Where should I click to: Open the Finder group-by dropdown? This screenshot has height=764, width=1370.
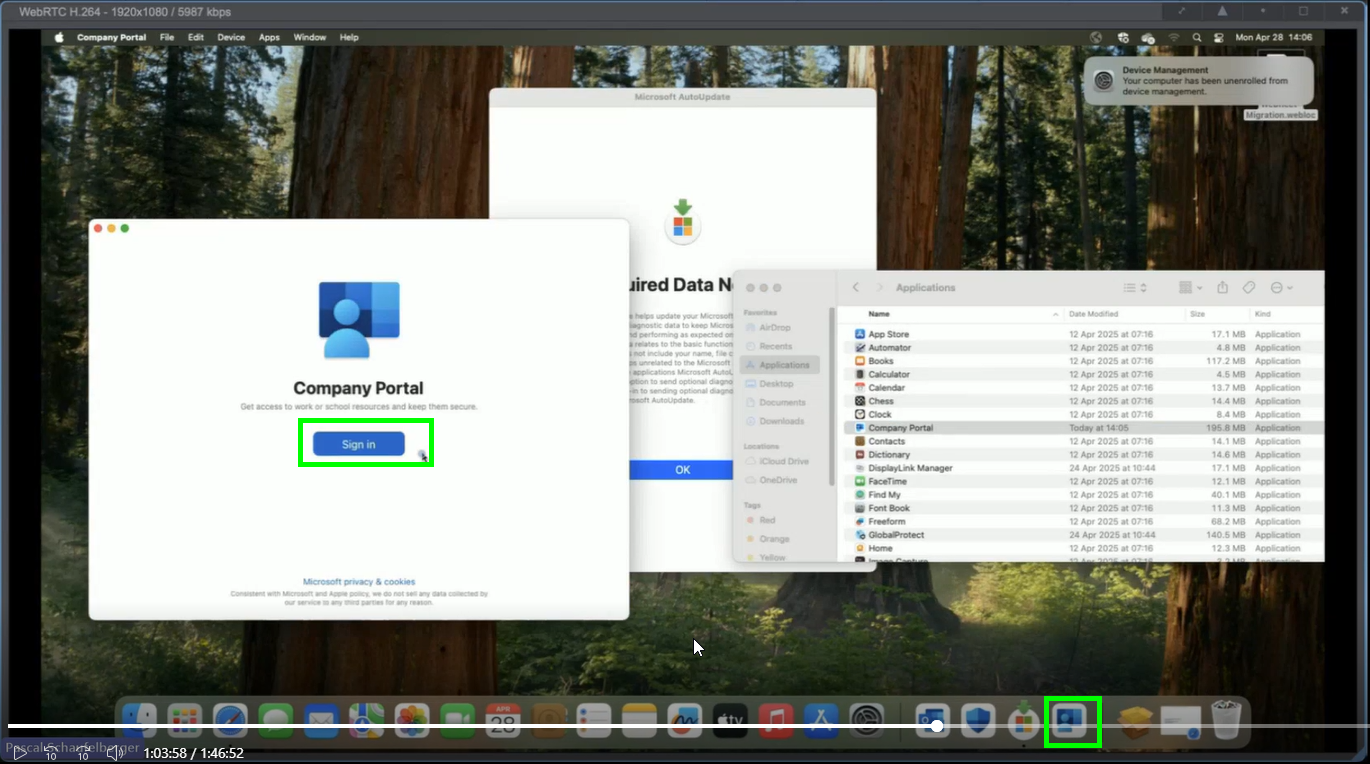point(1190,288)
